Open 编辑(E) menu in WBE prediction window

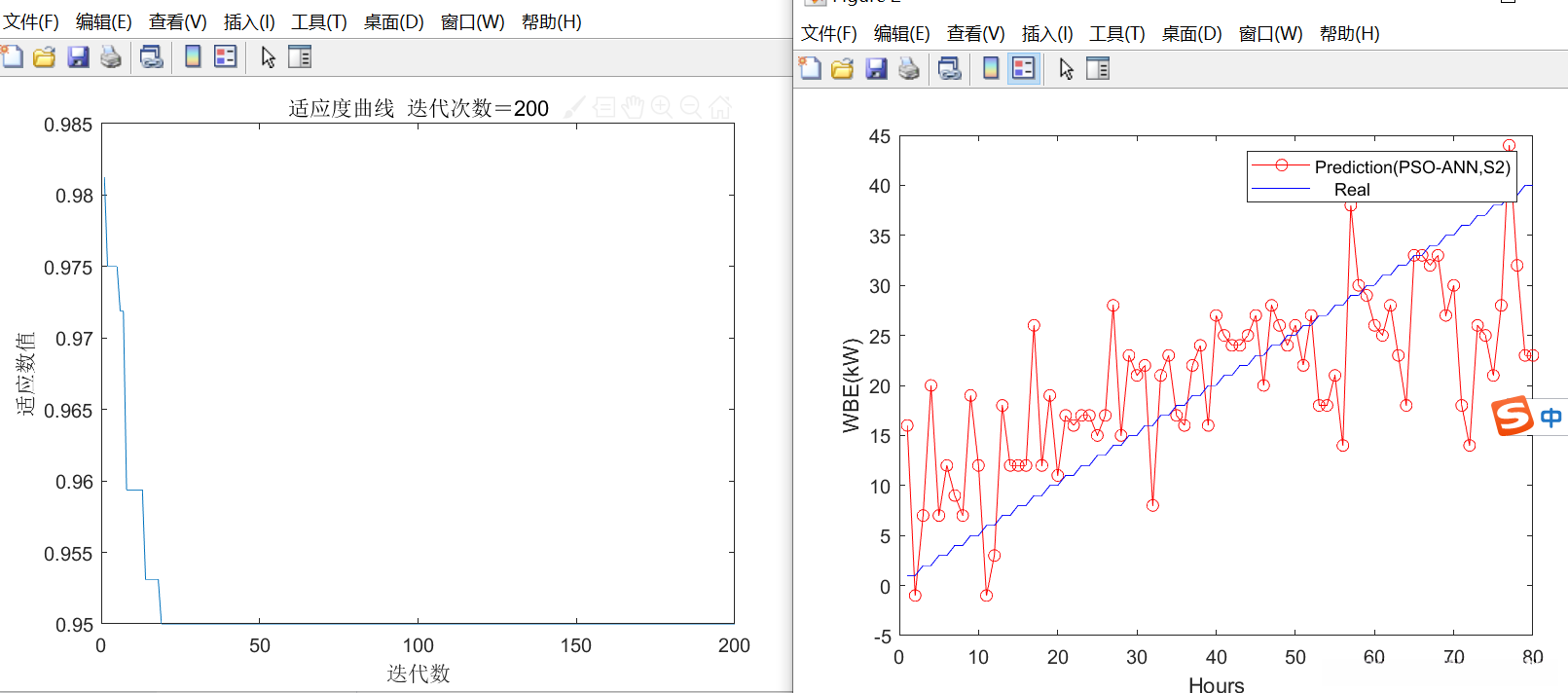tap(902, 33)
